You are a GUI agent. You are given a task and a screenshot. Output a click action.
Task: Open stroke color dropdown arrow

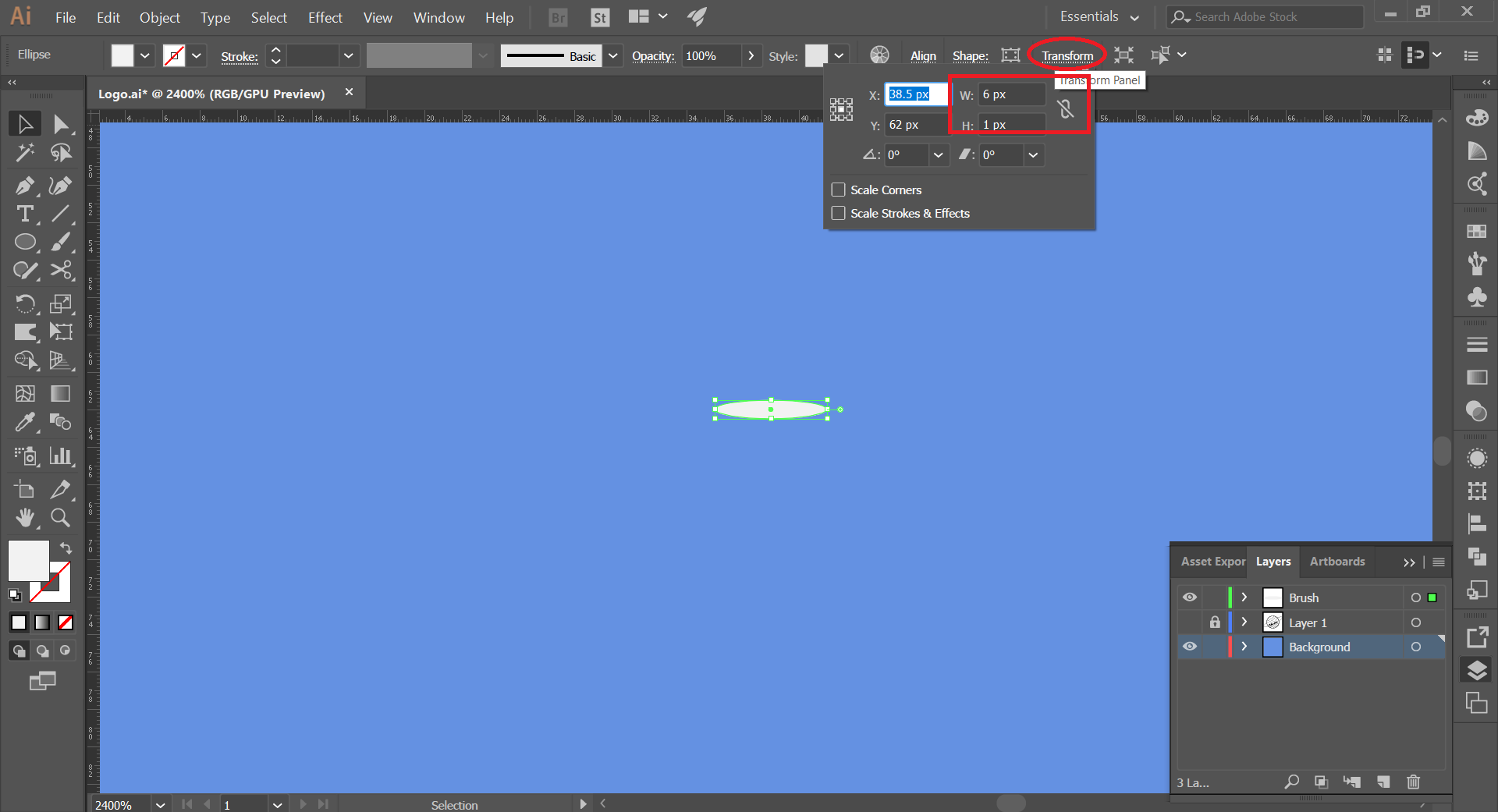(x=197, y=55)
